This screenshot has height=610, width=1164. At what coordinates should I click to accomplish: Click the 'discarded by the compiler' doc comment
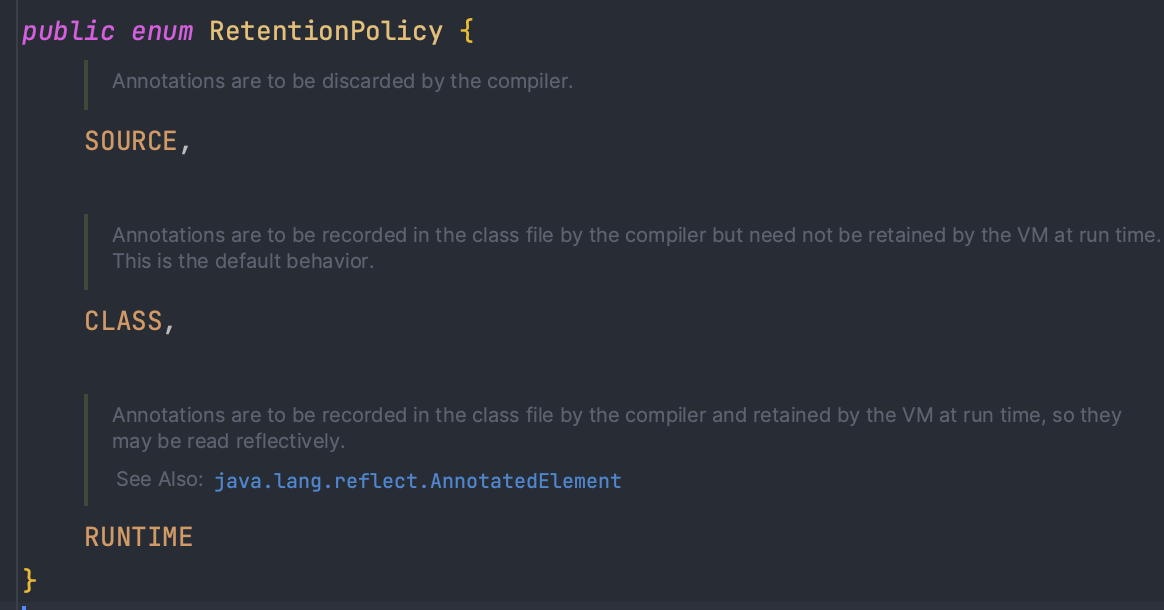click(x=342, y=81)
